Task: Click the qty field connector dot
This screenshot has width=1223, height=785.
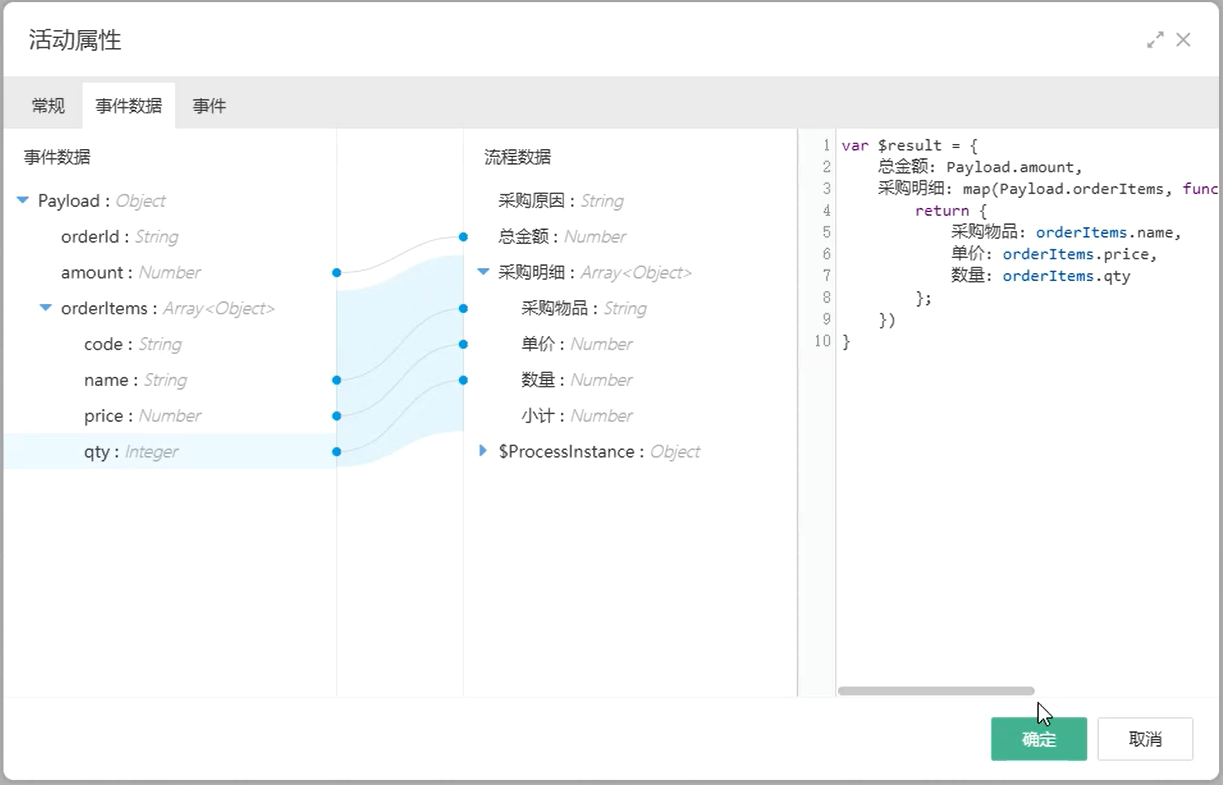Action: [x=337, y=452]
